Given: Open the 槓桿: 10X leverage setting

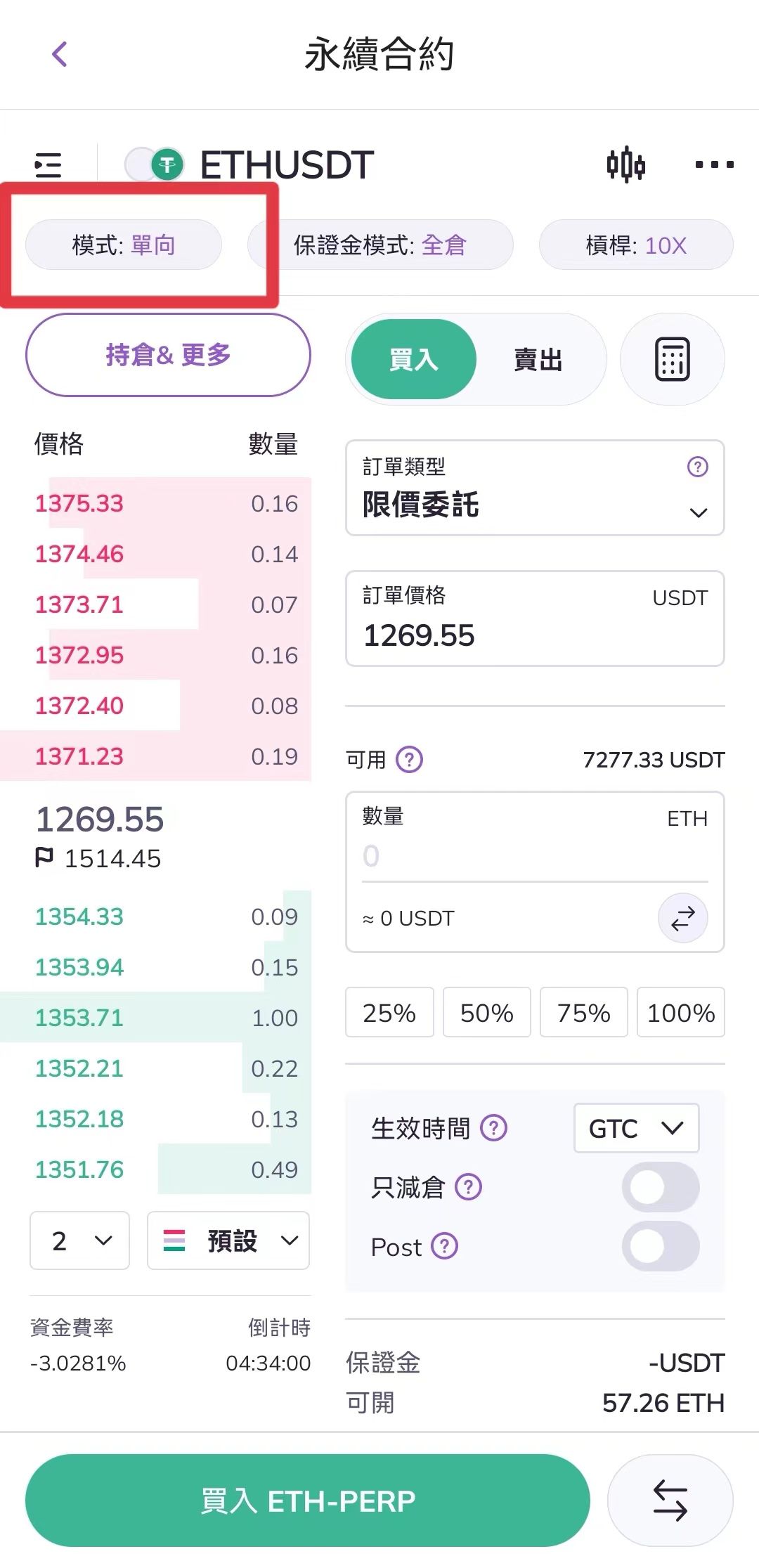Looking at the screenshot, I should 636,245.
